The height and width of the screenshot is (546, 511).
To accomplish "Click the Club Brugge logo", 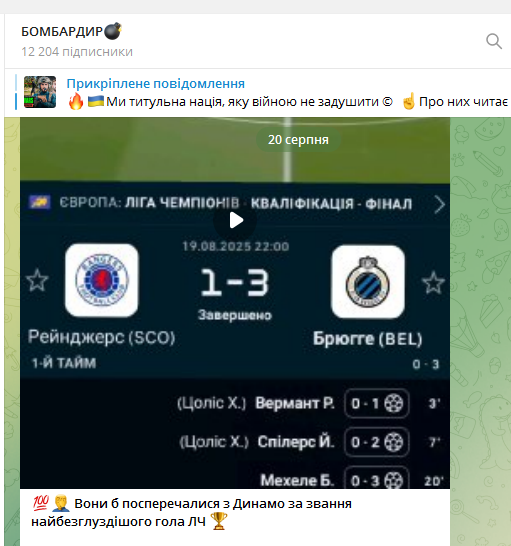I will (x=368, y=282).
